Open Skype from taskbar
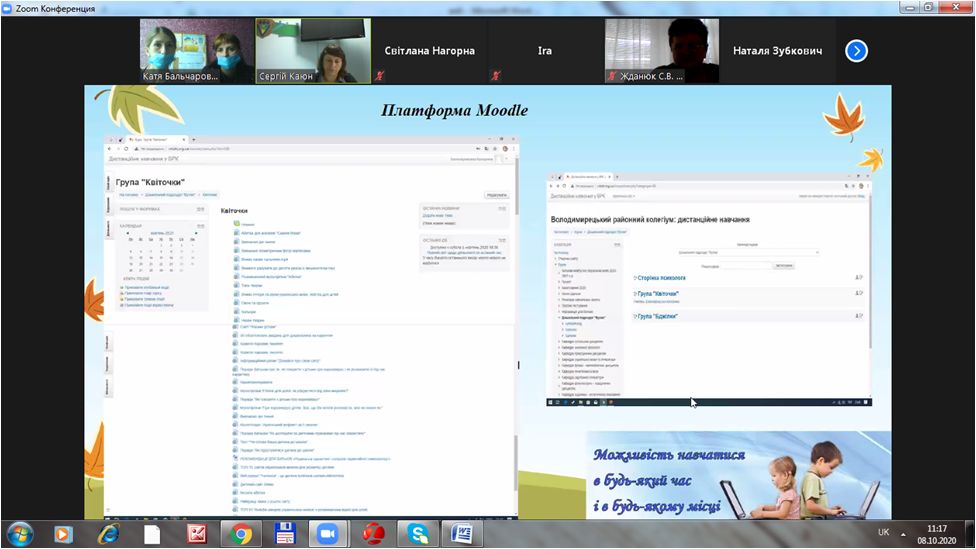The width and height of the screenshot is (976, 549). click(418, 534)
